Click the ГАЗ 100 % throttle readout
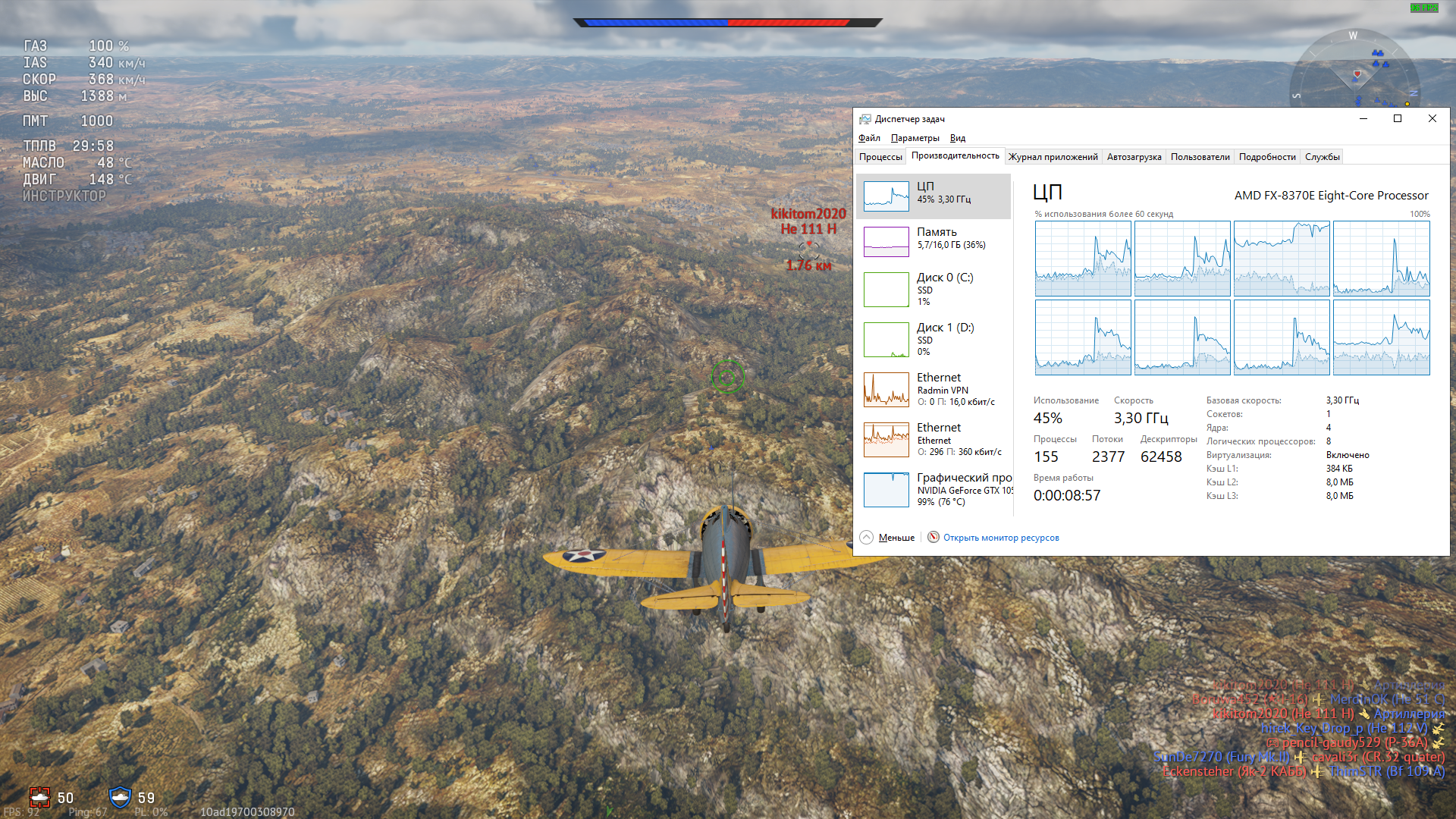Viewport: 1456px width, 819px height. 76,46
